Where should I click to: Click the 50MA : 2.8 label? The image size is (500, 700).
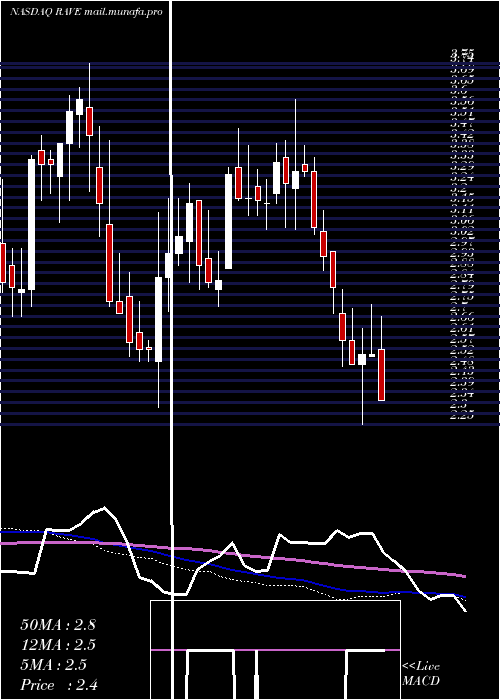[x=58, y=625]
